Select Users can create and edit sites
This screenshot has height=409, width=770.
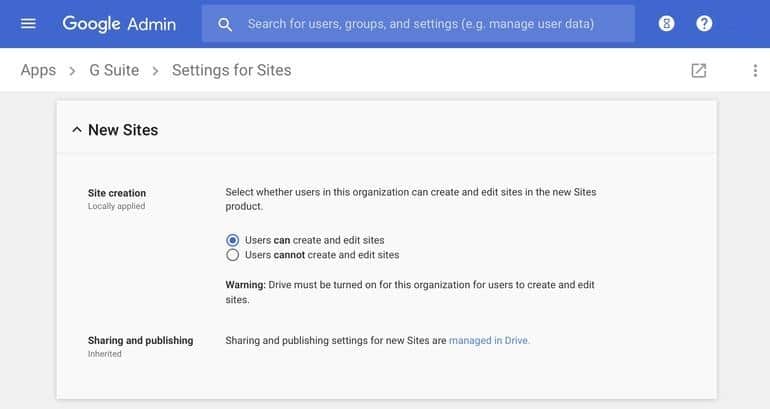[233, 240]
